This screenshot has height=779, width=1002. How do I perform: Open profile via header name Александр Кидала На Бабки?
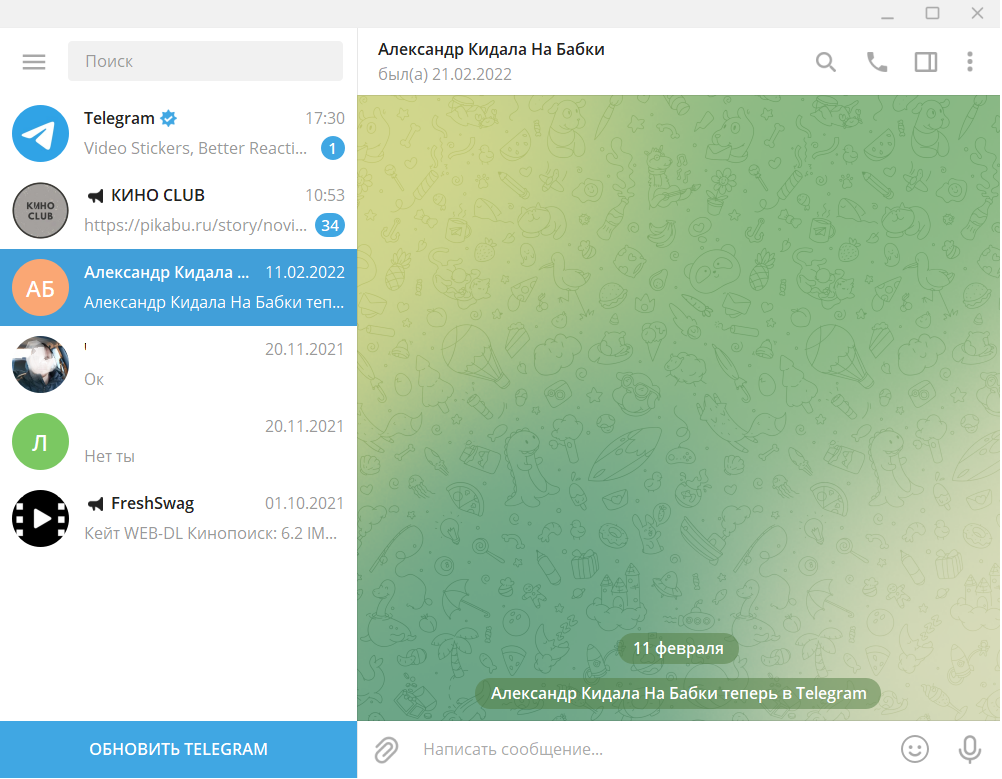491,49
